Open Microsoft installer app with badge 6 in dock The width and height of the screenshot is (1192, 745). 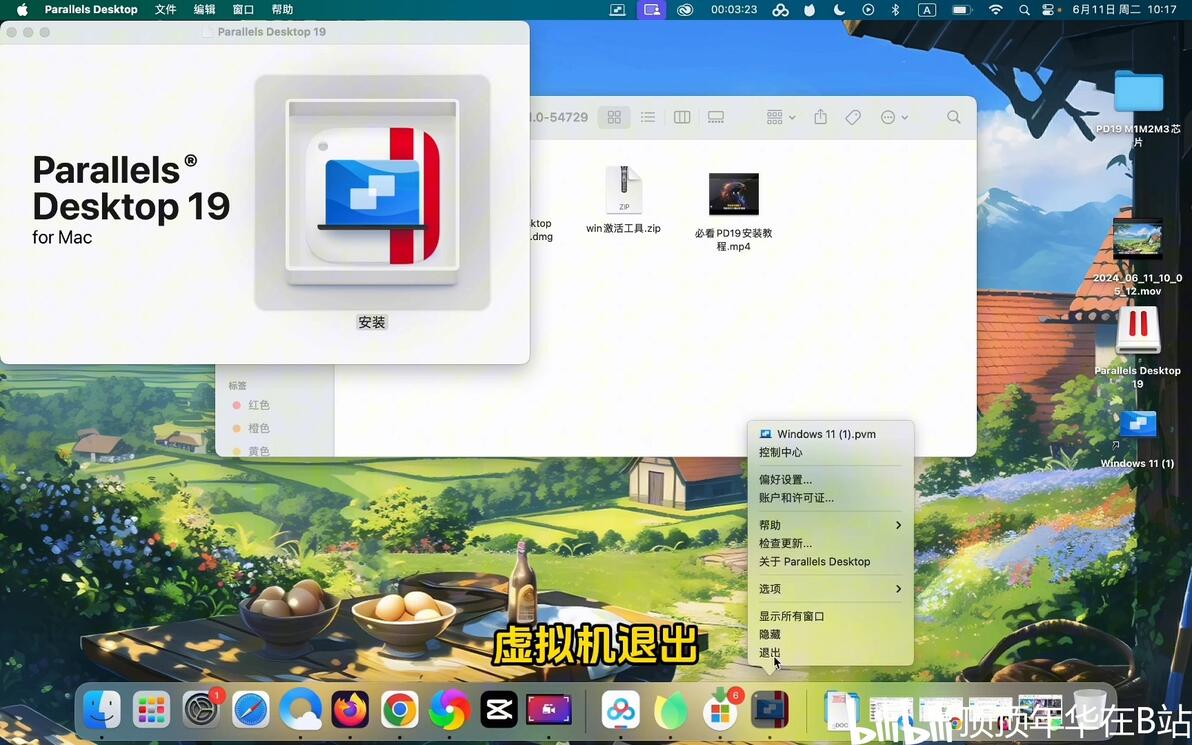click(x=720, y=710)
